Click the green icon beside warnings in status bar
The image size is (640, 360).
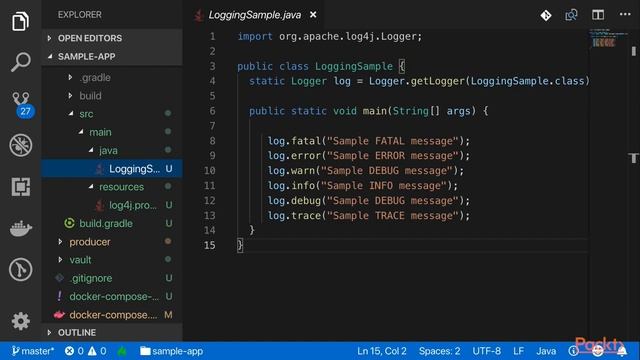click(122, 351)
